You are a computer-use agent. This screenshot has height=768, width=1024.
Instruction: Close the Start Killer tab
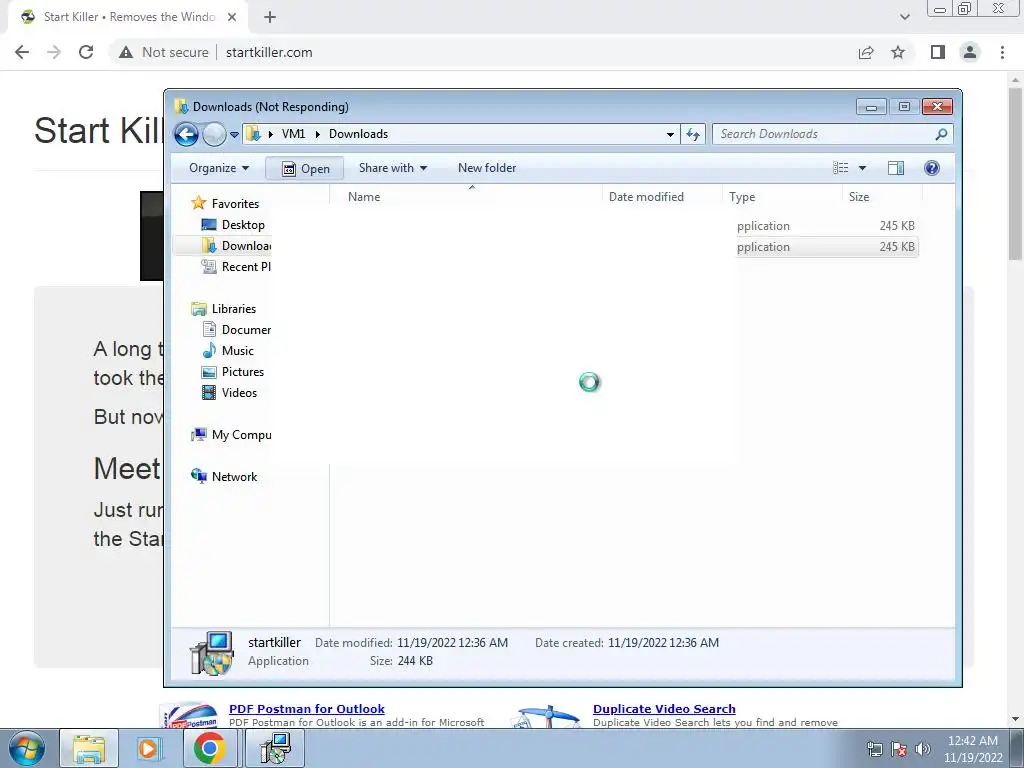point(232,17)
